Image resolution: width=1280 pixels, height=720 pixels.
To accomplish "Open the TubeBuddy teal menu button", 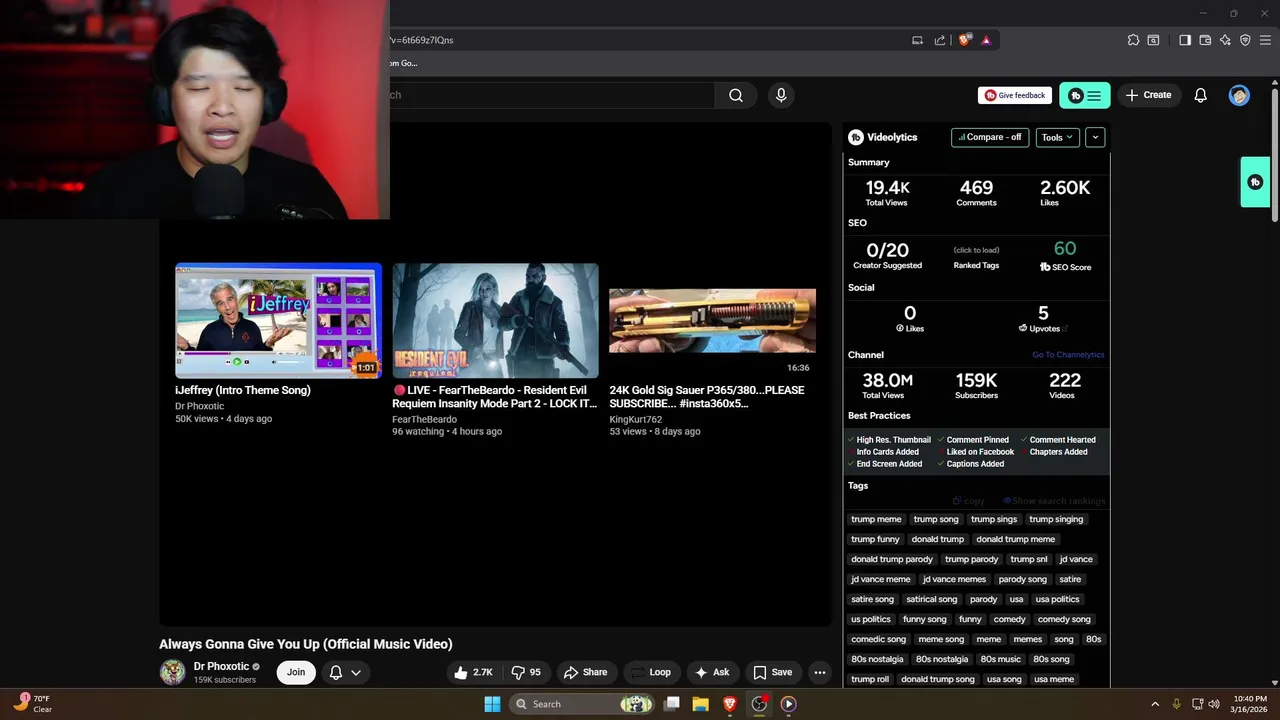I will pos(1085,95).
